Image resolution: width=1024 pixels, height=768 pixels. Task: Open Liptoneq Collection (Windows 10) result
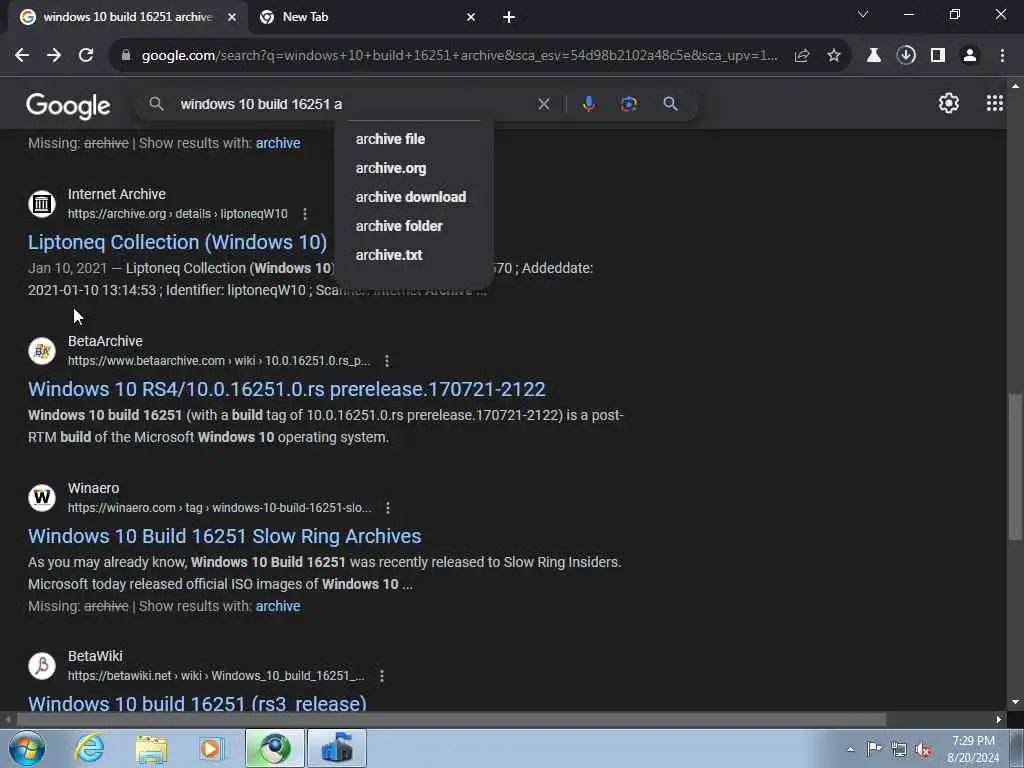coord(178,242)
